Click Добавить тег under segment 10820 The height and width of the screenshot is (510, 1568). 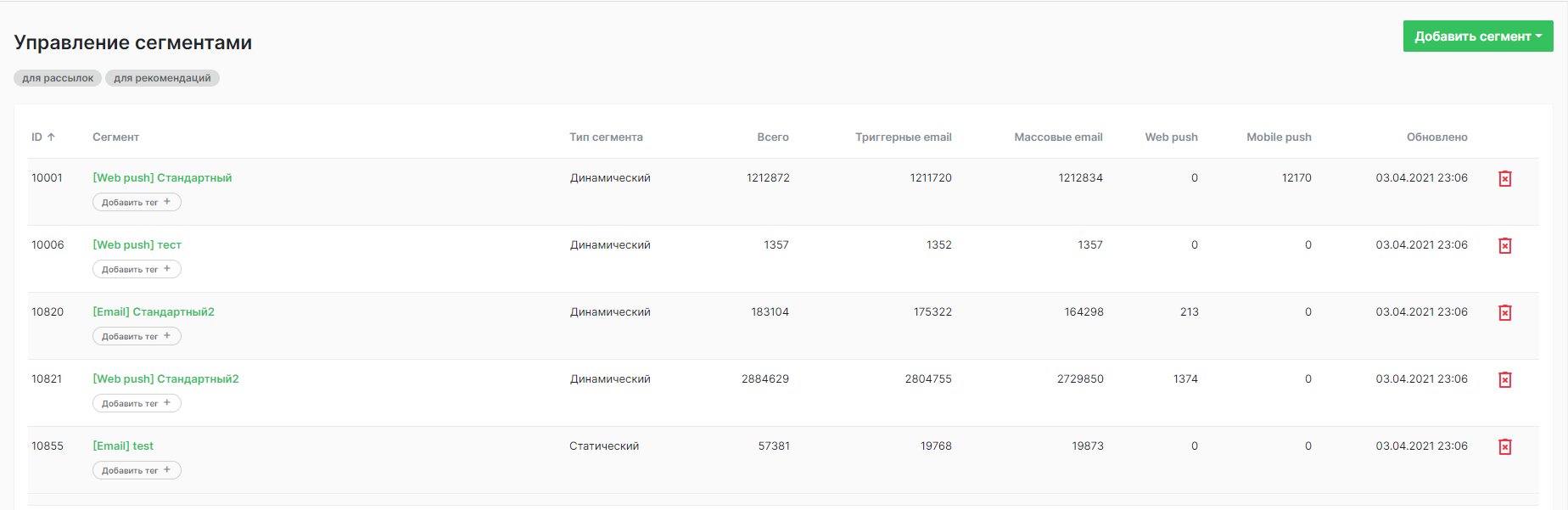(137, 336)
